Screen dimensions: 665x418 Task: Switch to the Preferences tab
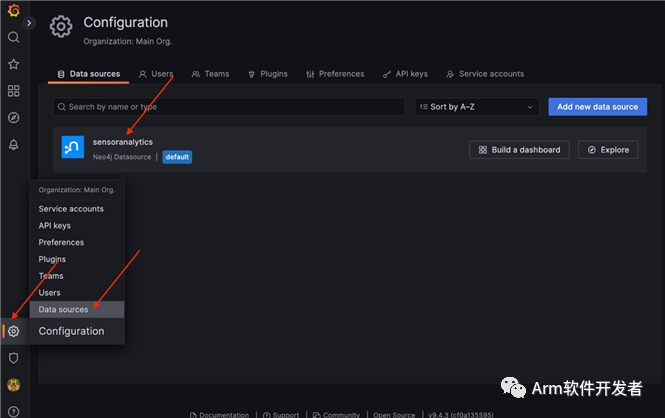pyautogui.click(x=335, y=74)
